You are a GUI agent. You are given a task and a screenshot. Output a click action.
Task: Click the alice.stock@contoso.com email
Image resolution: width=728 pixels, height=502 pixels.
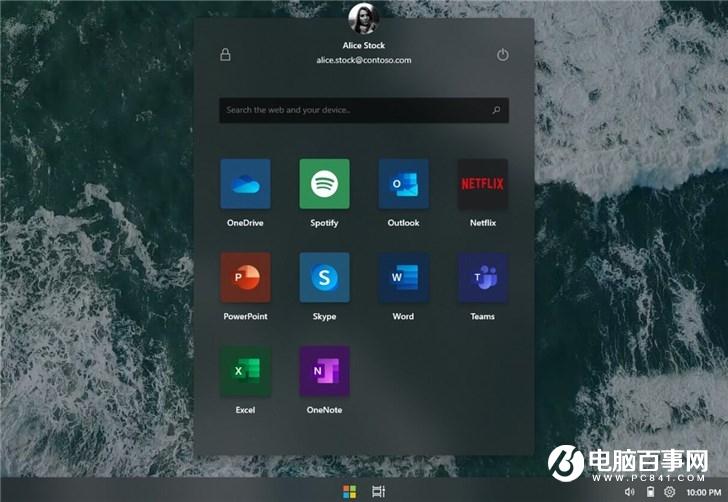point(364,60)
